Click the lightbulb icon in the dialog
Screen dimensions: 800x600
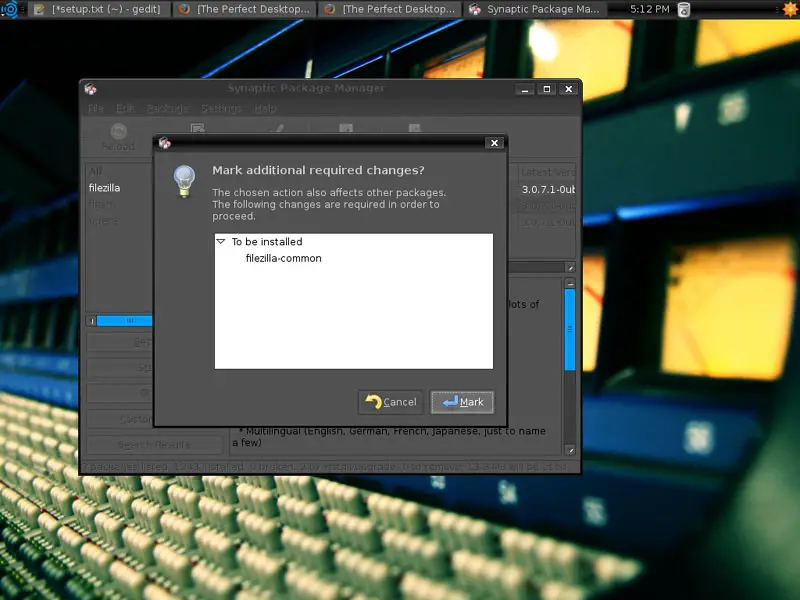coord(184,181)
